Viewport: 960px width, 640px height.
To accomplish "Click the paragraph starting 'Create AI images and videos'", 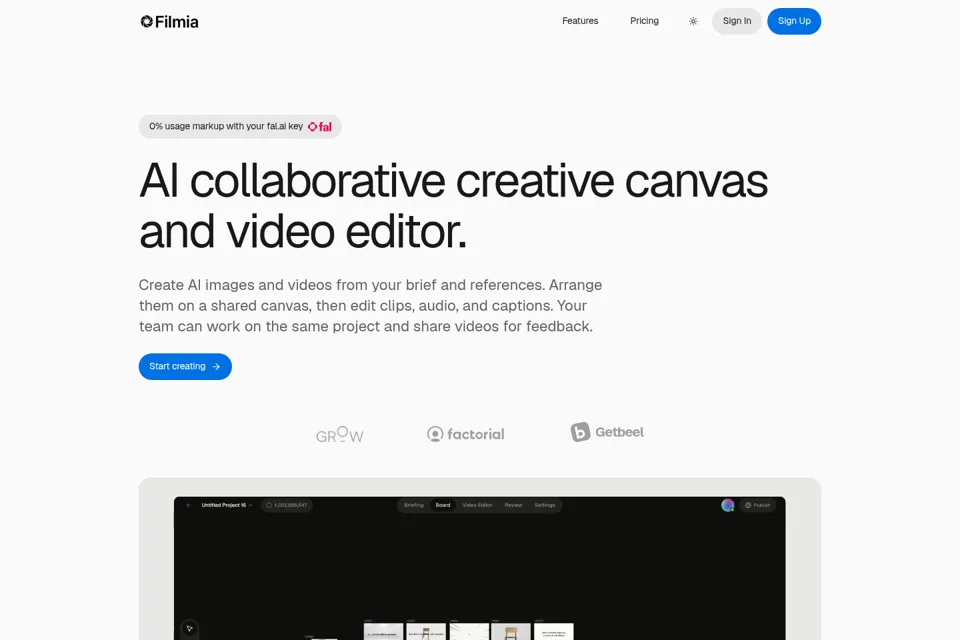I will 370,306.
